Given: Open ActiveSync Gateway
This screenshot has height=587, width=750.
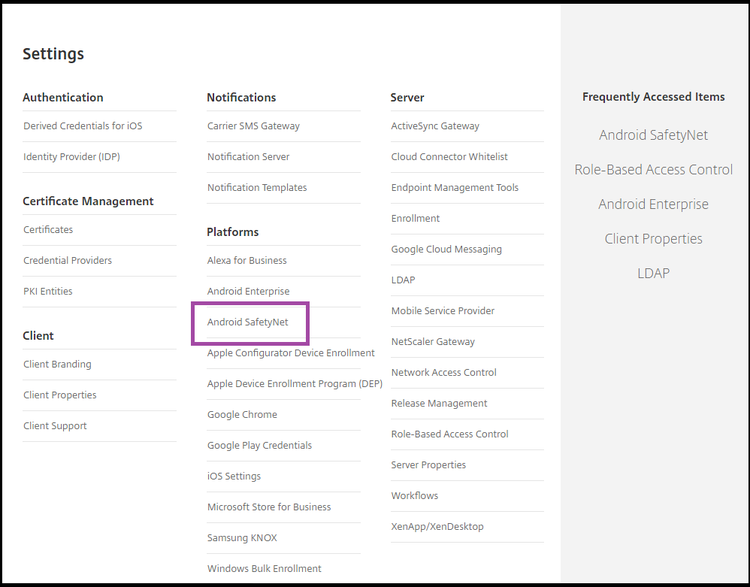Looking at the screenshot, I should [x=435, y=126].
